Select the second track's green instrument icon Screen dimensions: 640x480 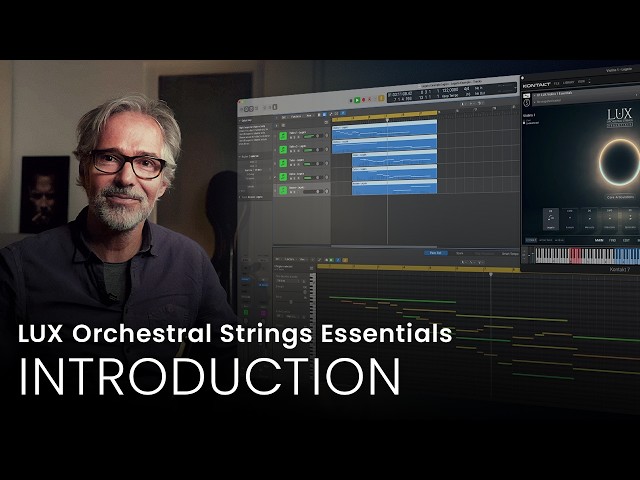click(x=283, y=149)
